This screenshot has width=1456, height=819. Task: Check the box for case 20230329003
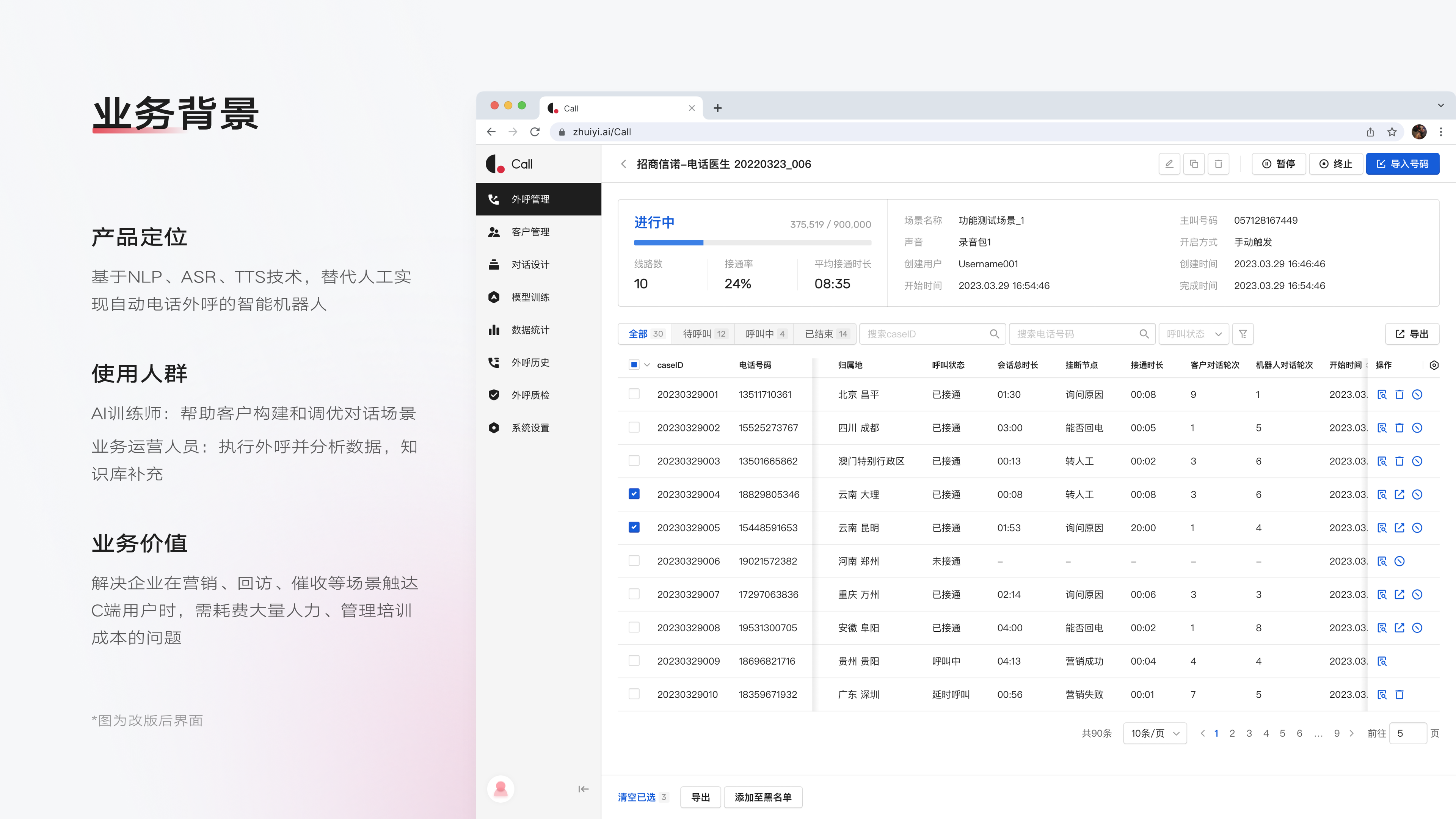(634, 461)
